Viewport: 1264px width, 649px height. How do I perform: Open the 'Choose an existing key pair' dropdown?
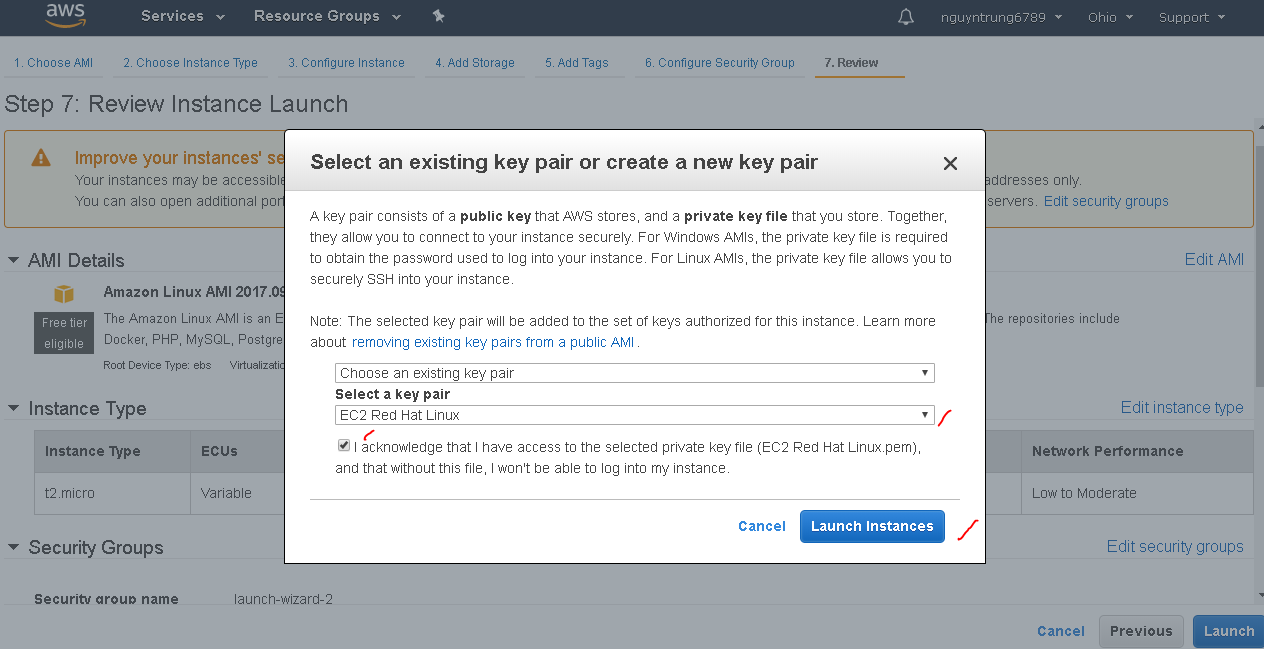[634, 373]
